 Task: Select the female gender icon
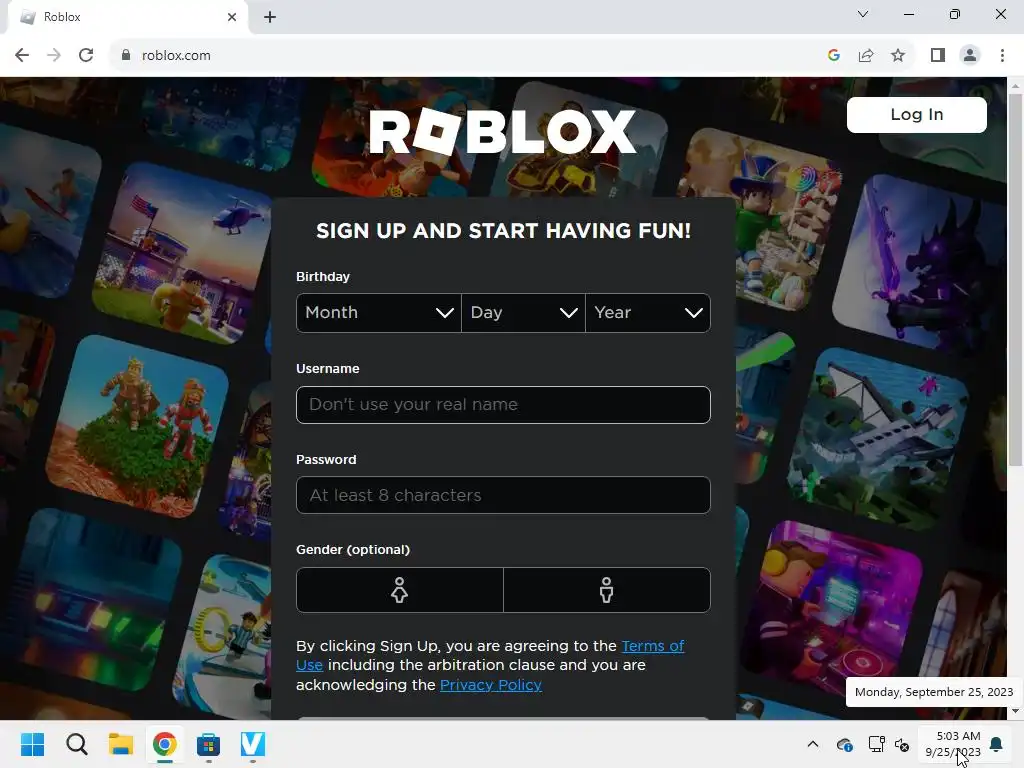pyautogui.click(x=400, y=590)
